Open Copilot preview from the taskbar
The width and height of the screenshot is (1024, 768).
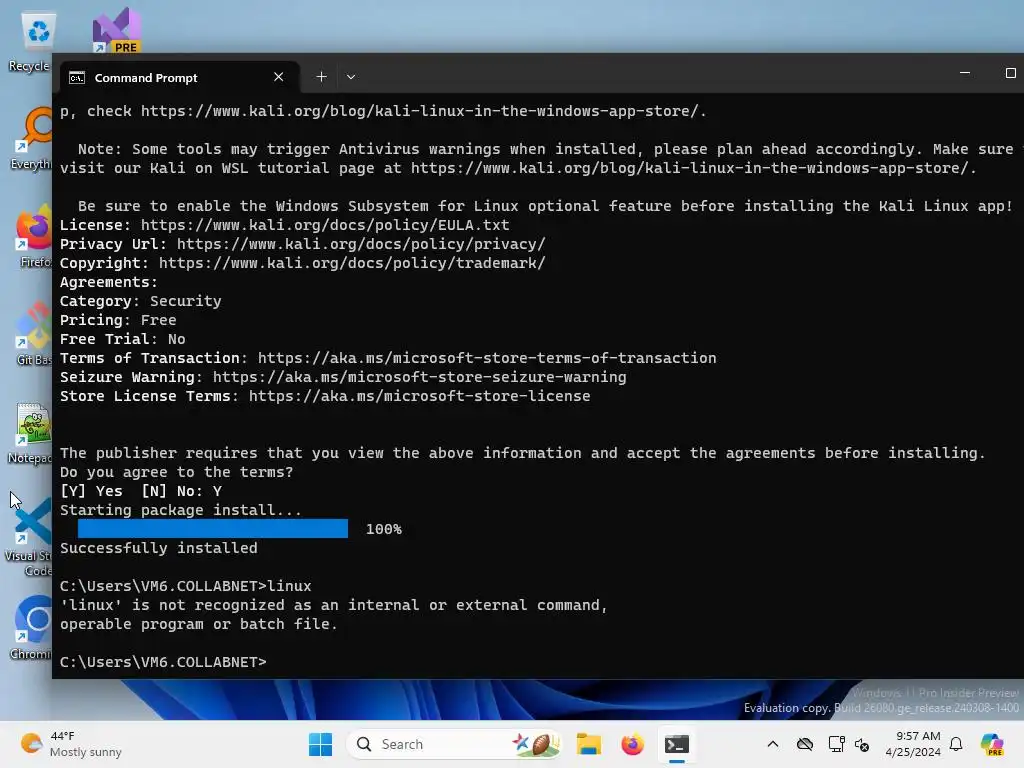pyautogui.click(x=992, y=744)
